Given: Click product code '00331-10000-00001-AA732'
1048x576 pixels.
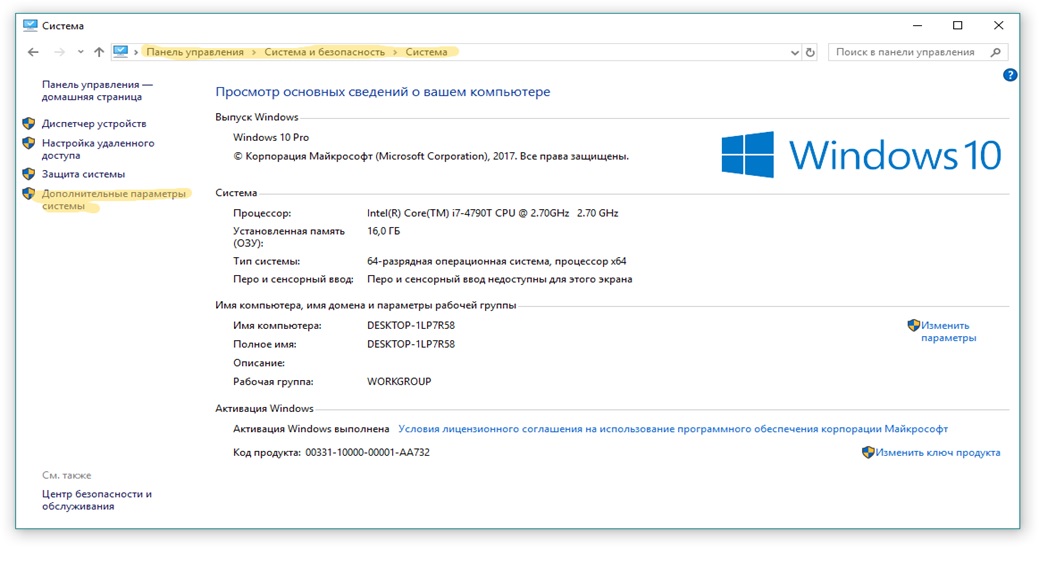Looking at the screenshot, I should 368,452.
